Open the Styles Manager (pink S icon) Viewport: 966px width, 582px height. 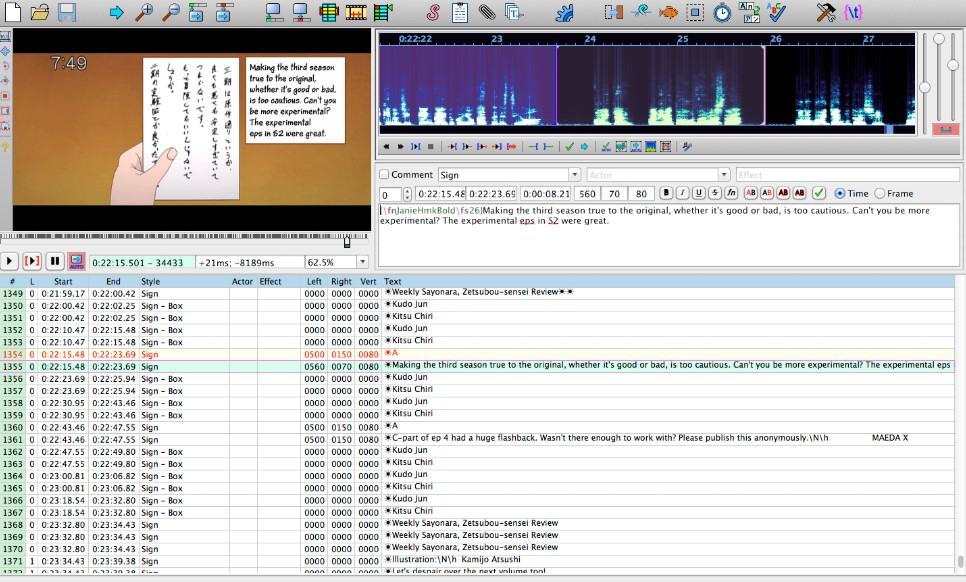(x=432, y=13)
